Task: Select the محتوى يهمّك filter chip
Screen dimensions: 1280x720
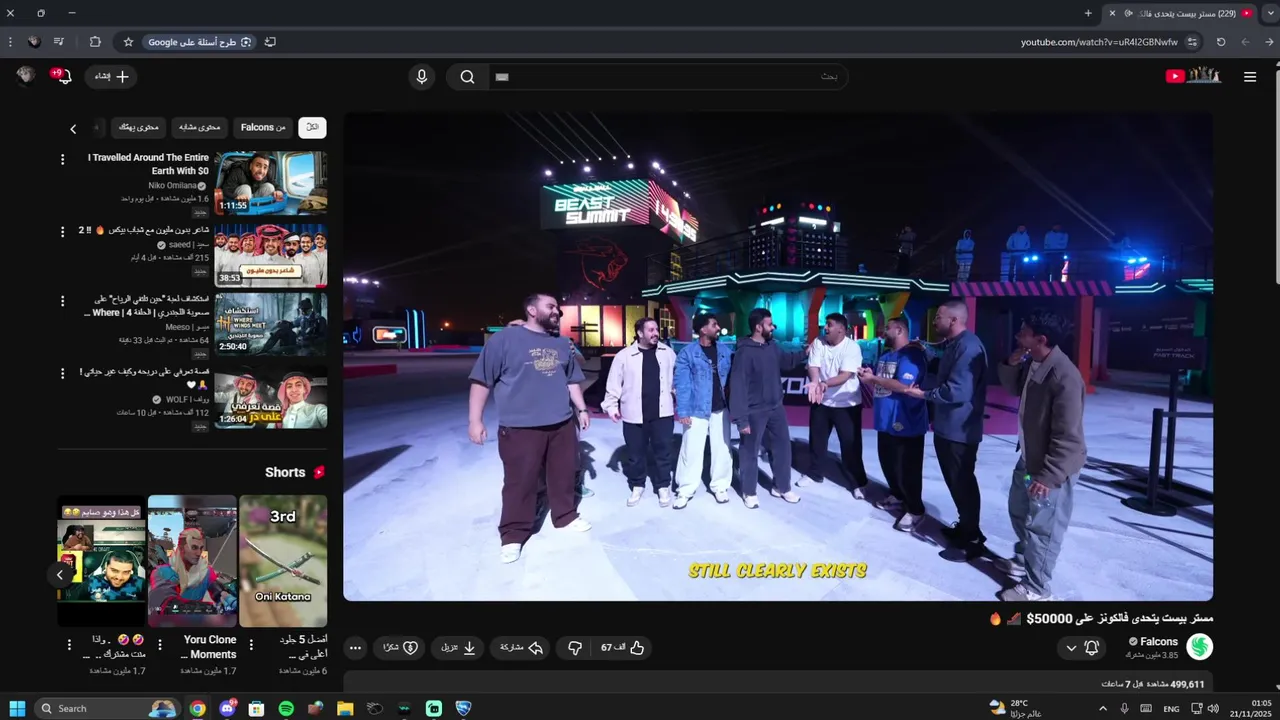Action: (138, 128)
